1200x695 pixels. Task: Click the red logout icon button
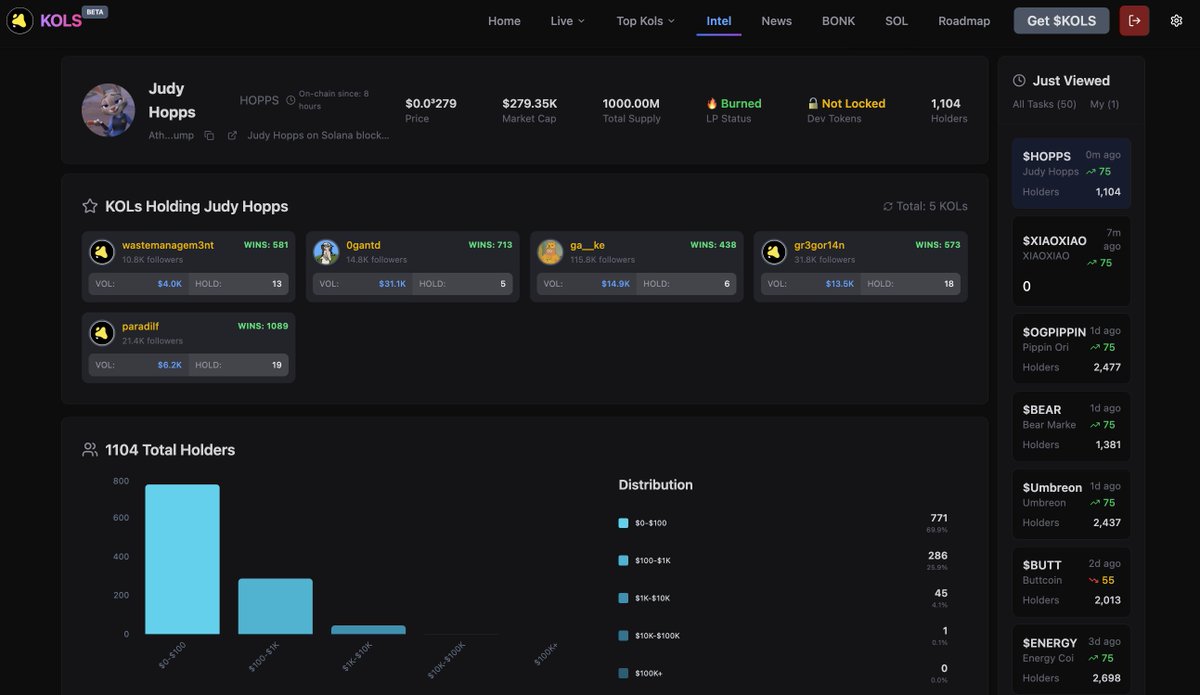coord(1134,21)
